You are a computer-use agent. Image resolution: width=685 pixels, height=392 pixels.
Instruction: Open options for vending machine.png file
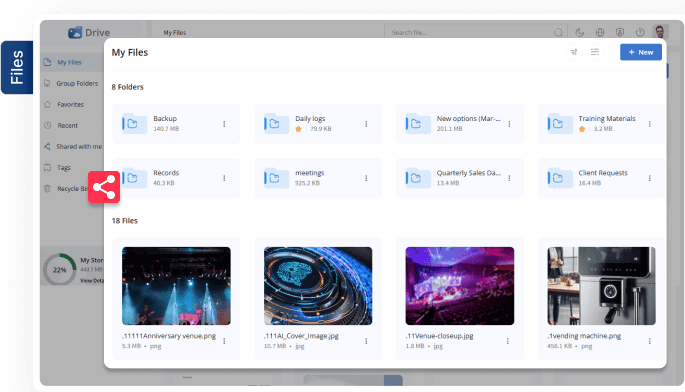[650, 341]
